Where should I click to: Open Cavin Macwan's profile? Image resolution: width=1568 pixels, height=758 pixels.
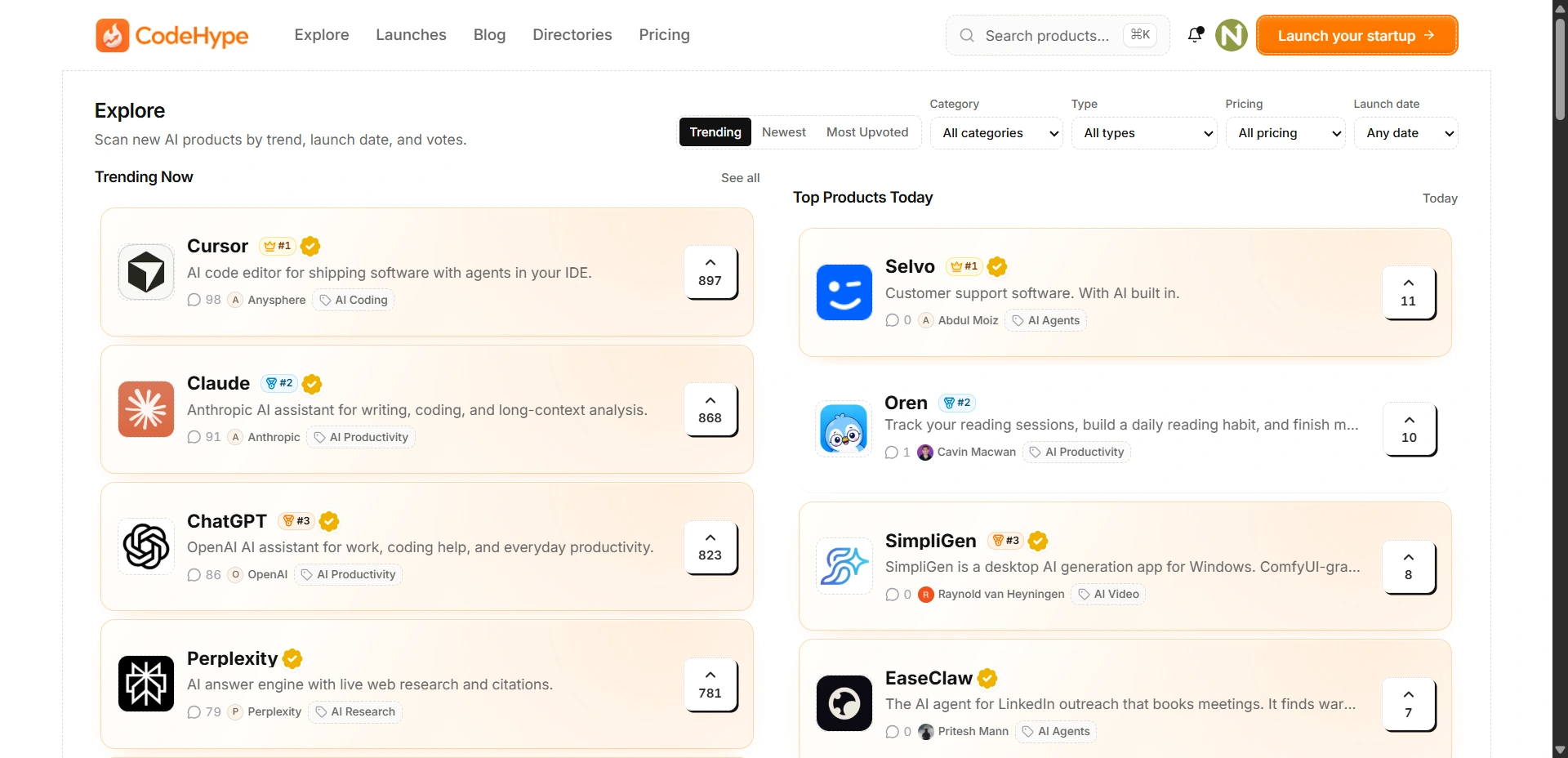967,452
